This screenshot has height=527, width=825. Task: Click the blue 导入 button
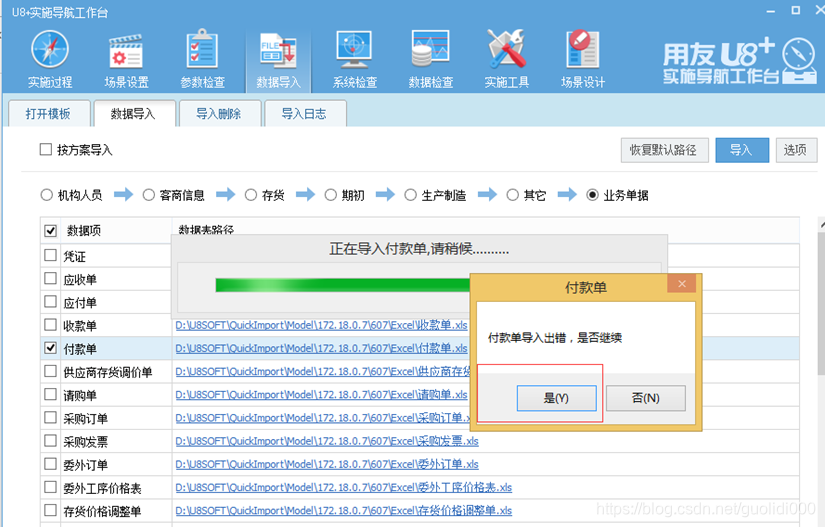click(x=742, y=150)
